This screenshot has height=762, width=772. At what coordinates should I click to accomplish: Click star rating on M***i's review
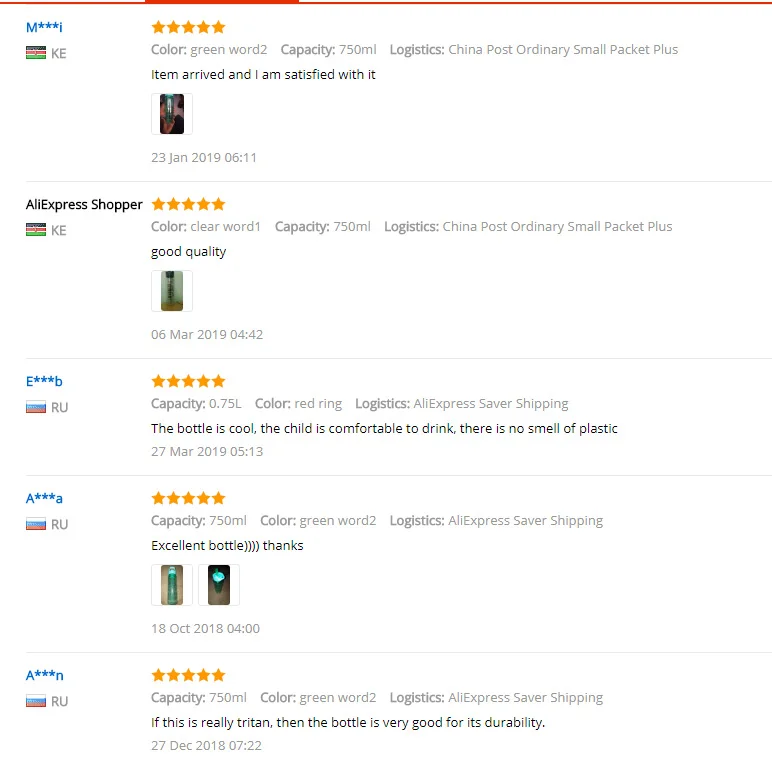coord(189,27)
